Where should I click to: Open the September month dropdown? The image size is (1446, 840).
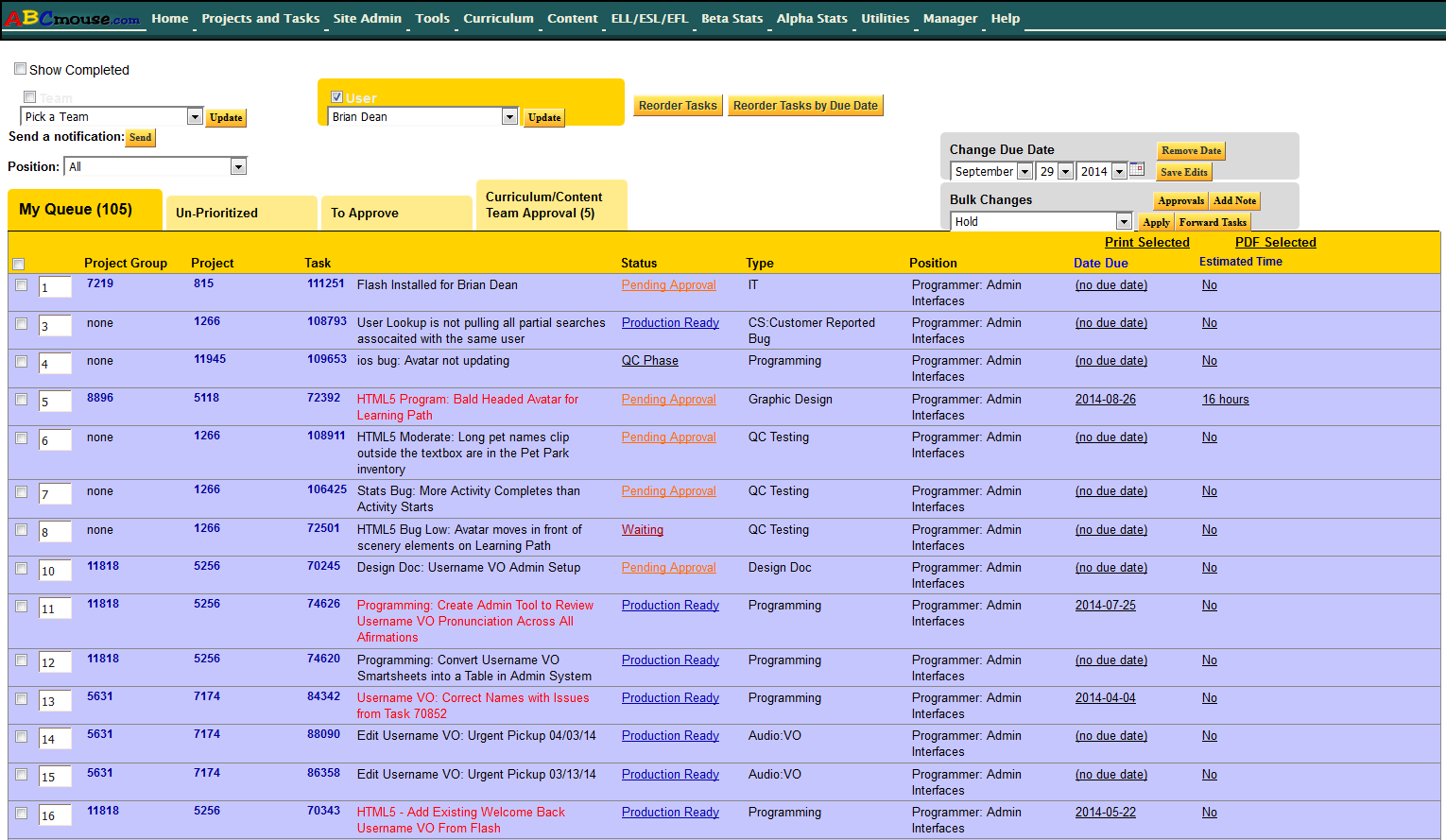[x=1024, y=172]
